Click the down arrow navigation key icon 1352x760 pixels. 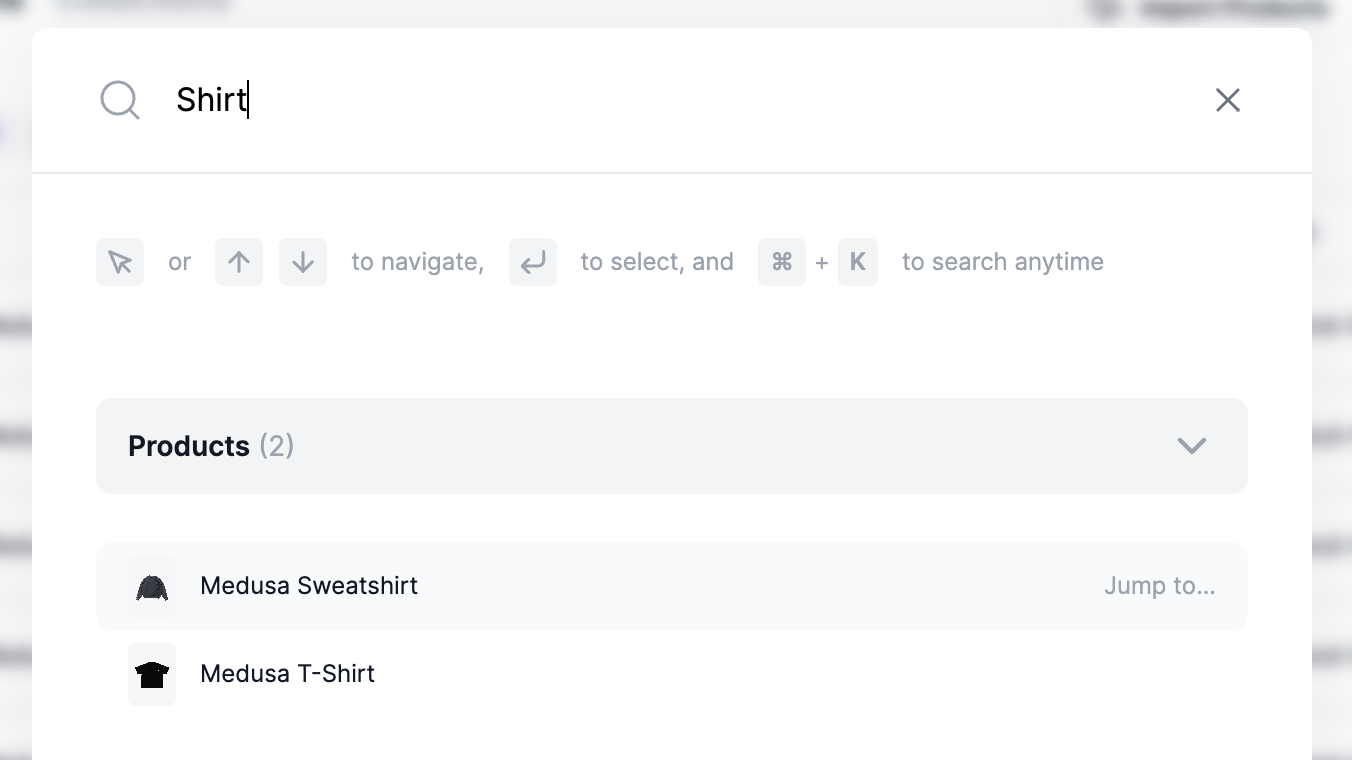(302, 261)
